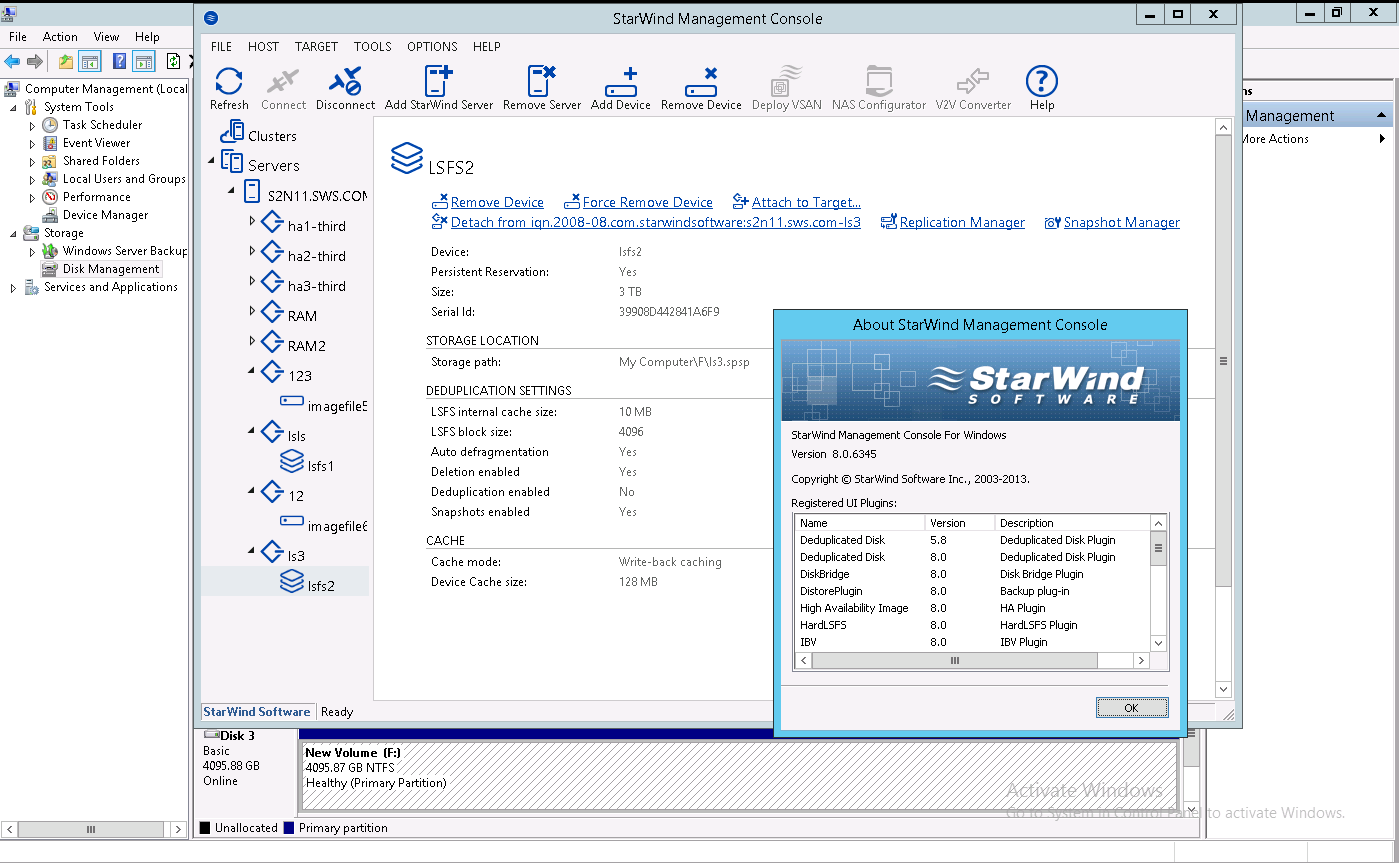This screenshot has height=863, width=1399.
Task: Click the Remove Device toolbar icon
Action: pos(701,82)
